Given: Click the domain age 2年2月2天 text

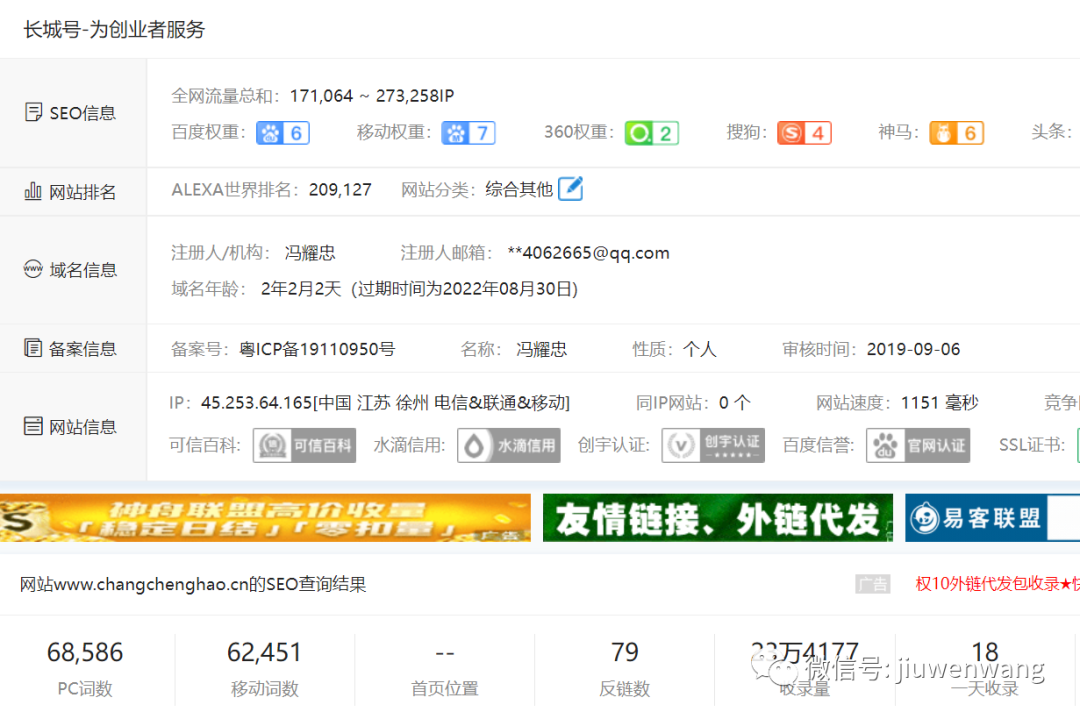Looking at the screenshot, I should (x=301, y=289).
